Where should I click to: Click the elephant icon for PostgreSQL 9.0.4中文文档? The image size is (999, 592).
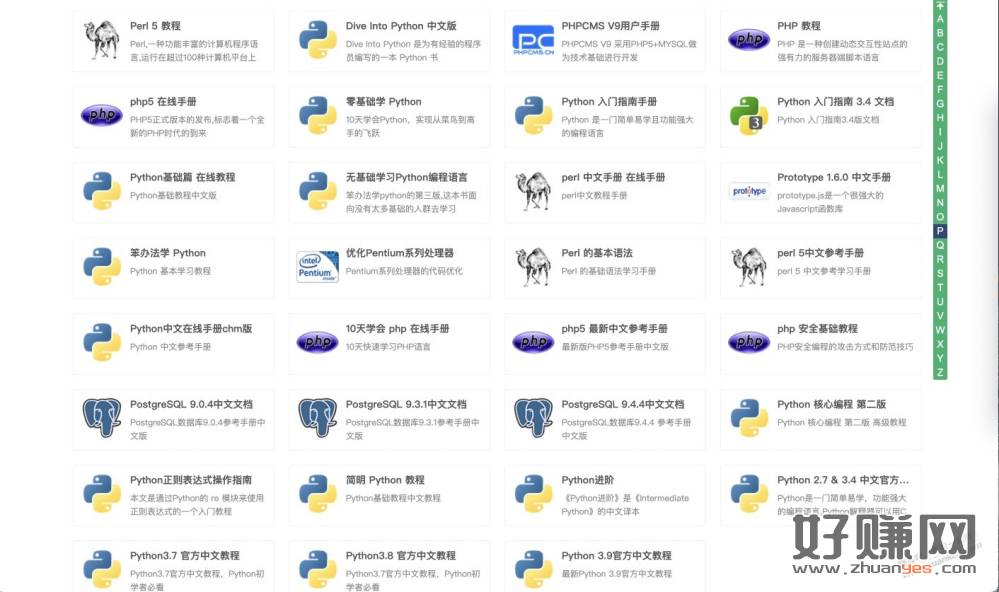click(x=102, y=418)
